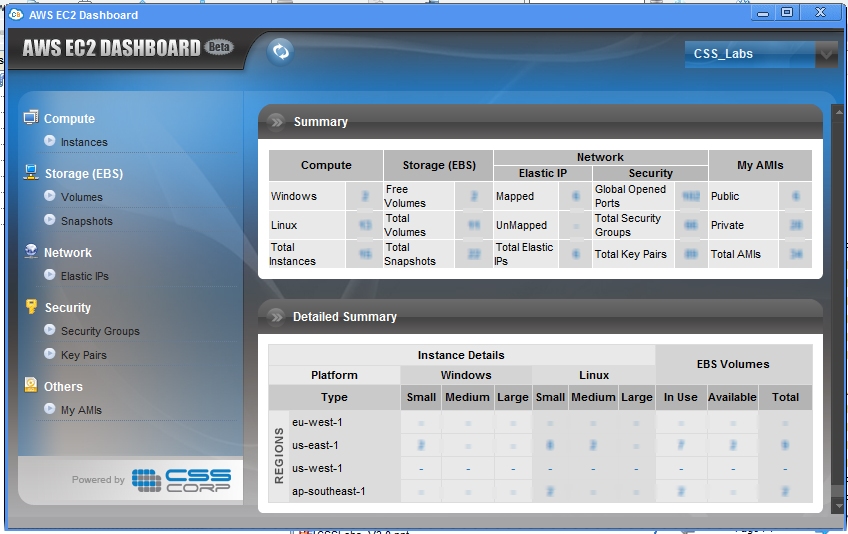
Task: Open My AMIs under Others
Action: click(81, 411)
